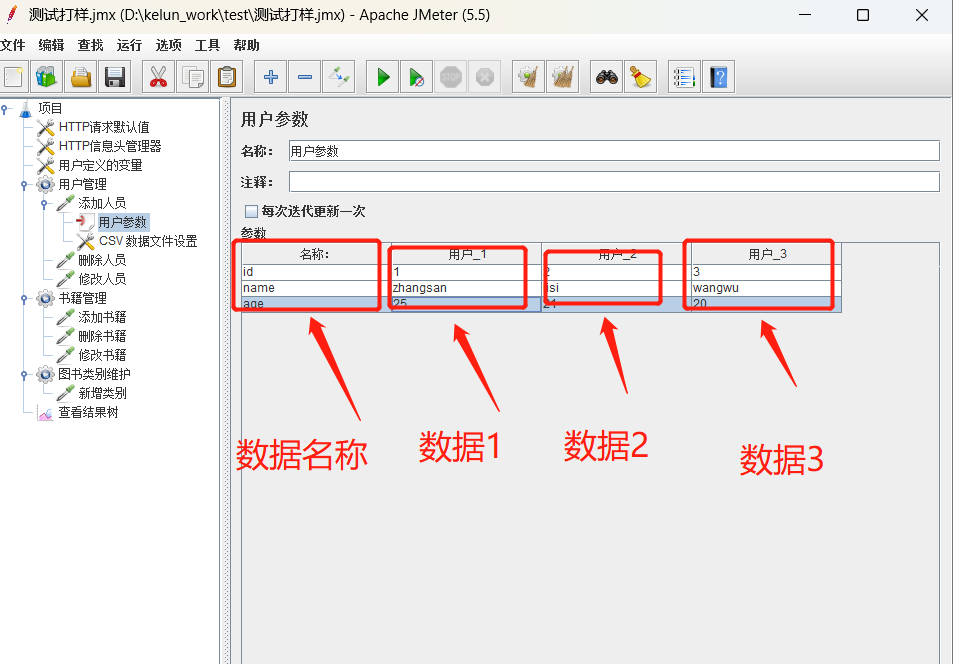Click the id parameter name cell
This screenshot has width=953, height=664.
pyautogui.click(x=316, y=272)
